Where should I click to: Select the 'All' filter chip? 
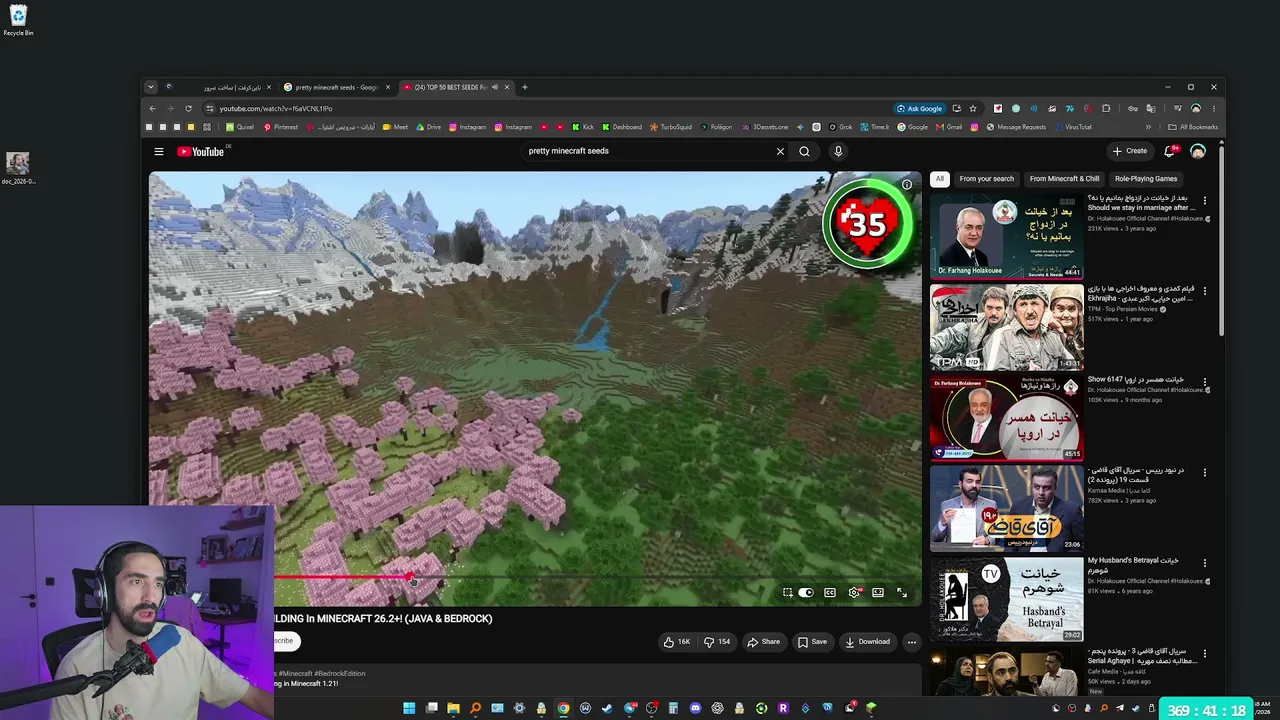pyautogui.click(x=939, y=179)
